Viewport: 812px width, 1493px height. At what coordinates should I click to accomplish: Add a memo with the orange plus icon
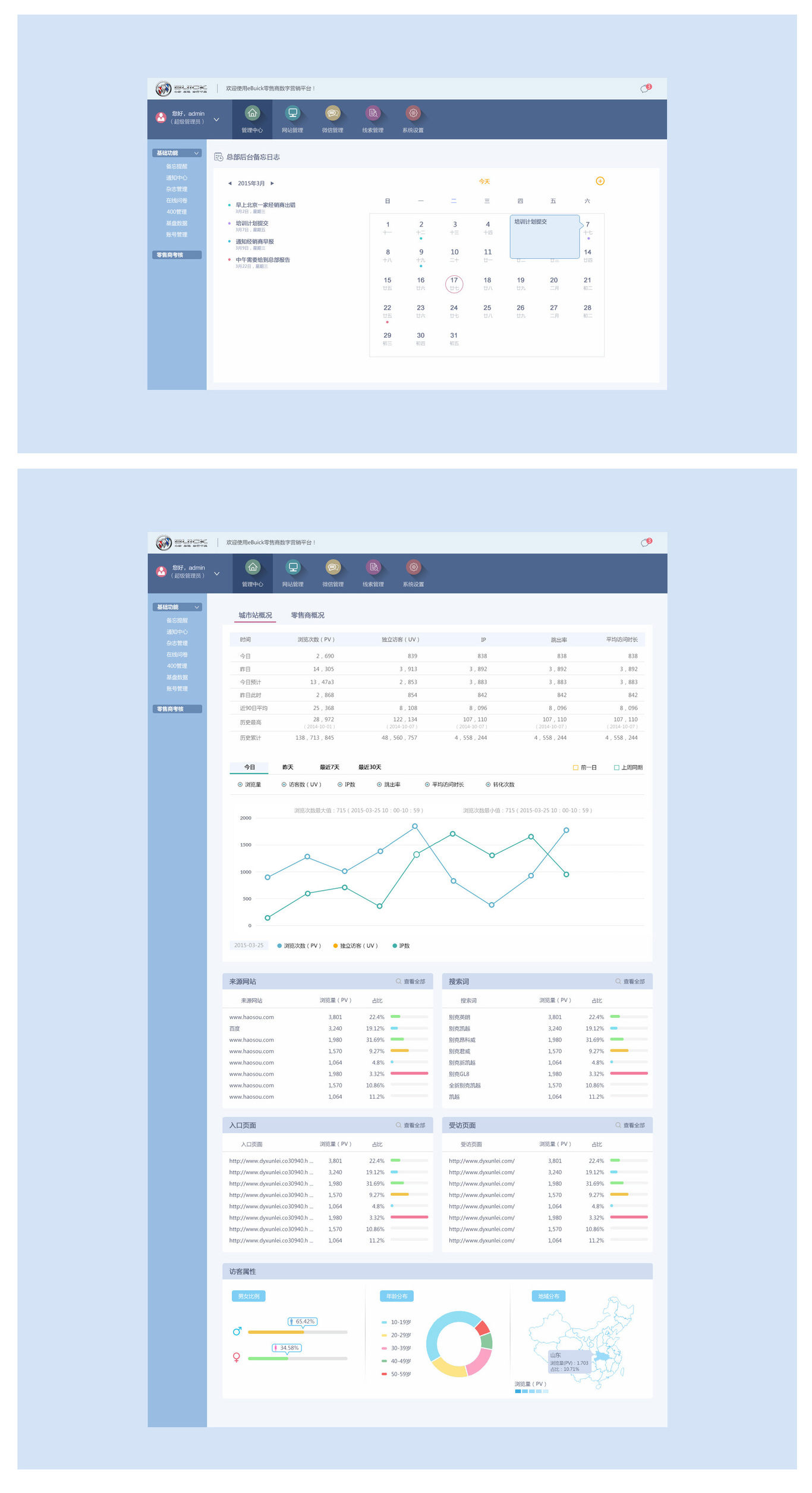(x=600, y=181)
